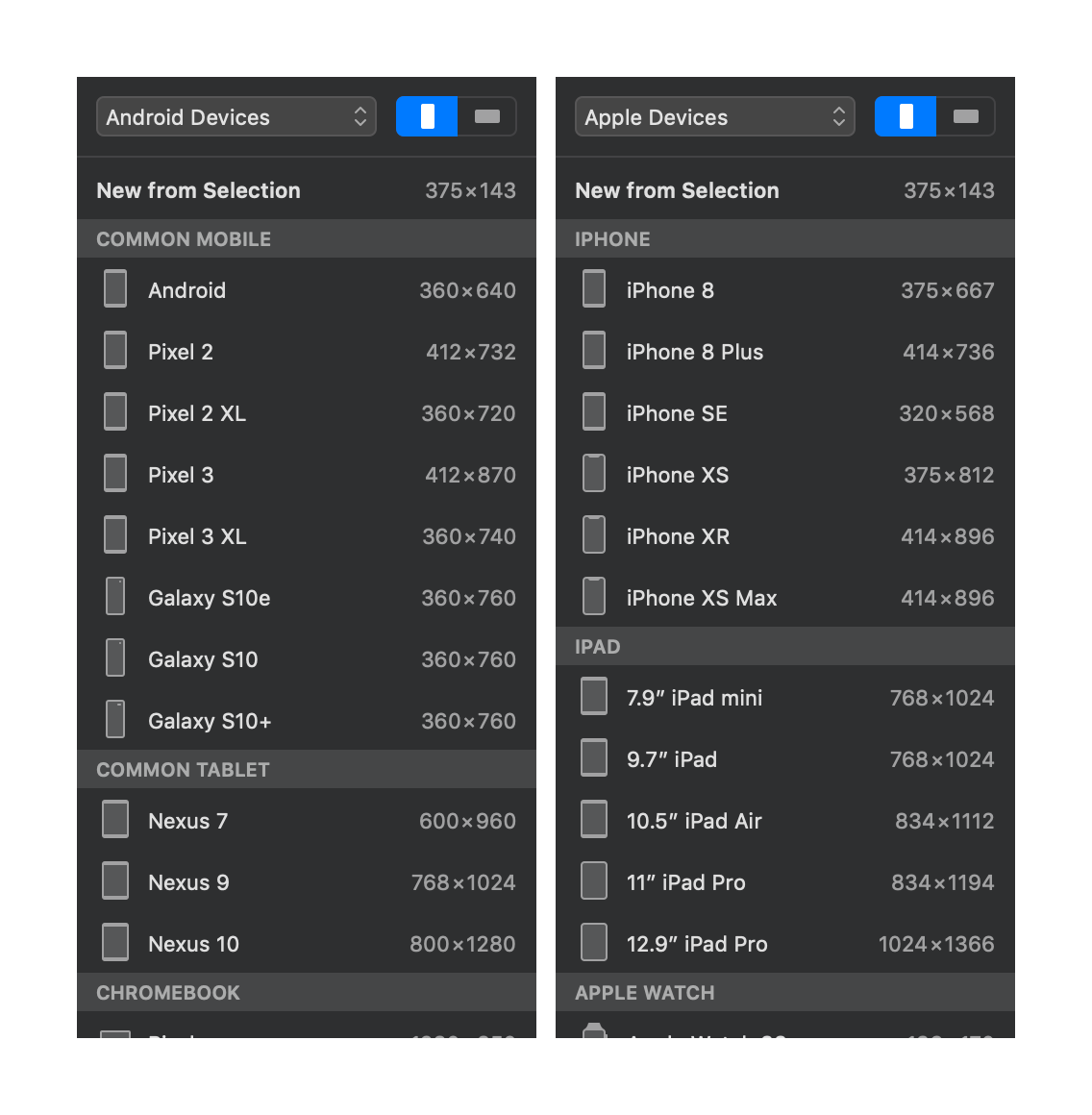
Task: Open the Apple Devices dropdown
Action: (714, 116)
